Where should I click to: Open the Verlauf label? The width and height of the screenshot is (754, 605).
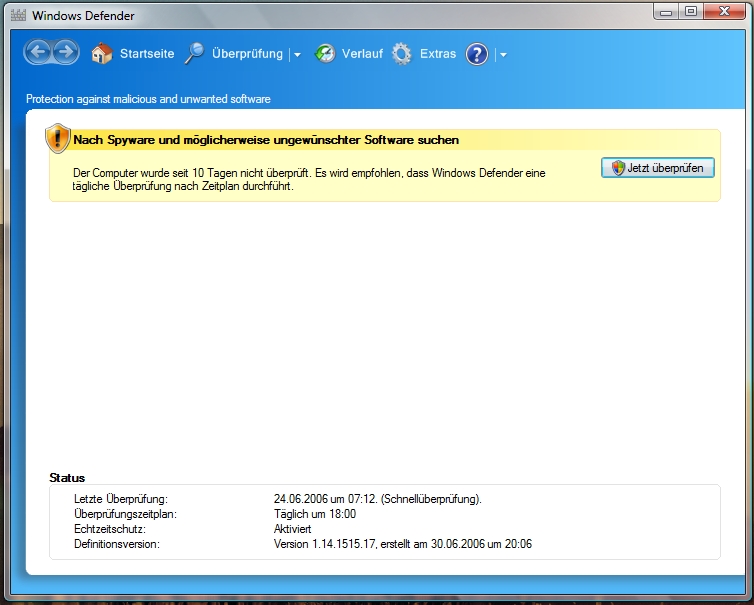point(362,53)
